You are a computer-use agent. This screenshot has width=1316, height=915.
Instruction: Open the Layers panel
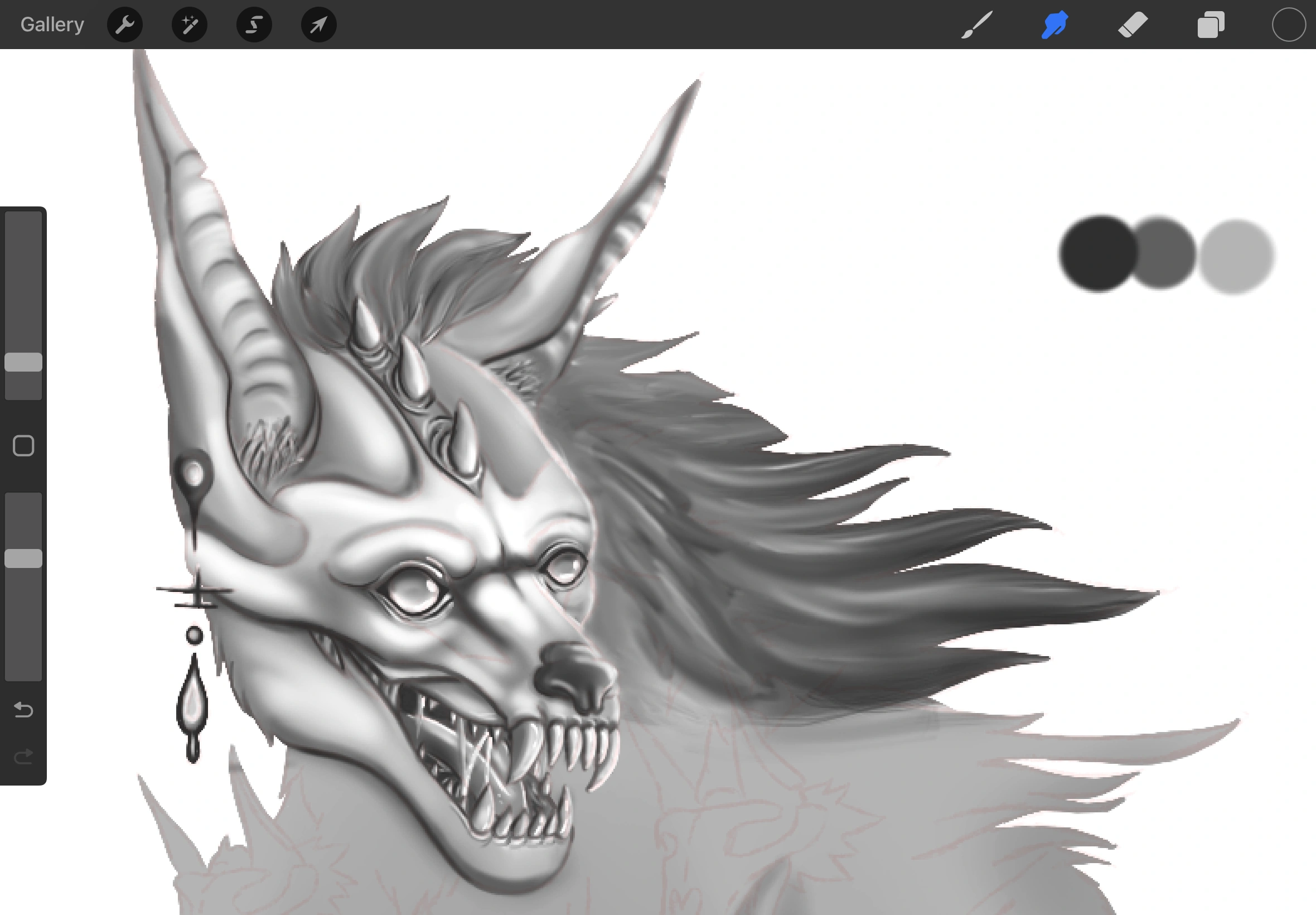point(1211,25)
